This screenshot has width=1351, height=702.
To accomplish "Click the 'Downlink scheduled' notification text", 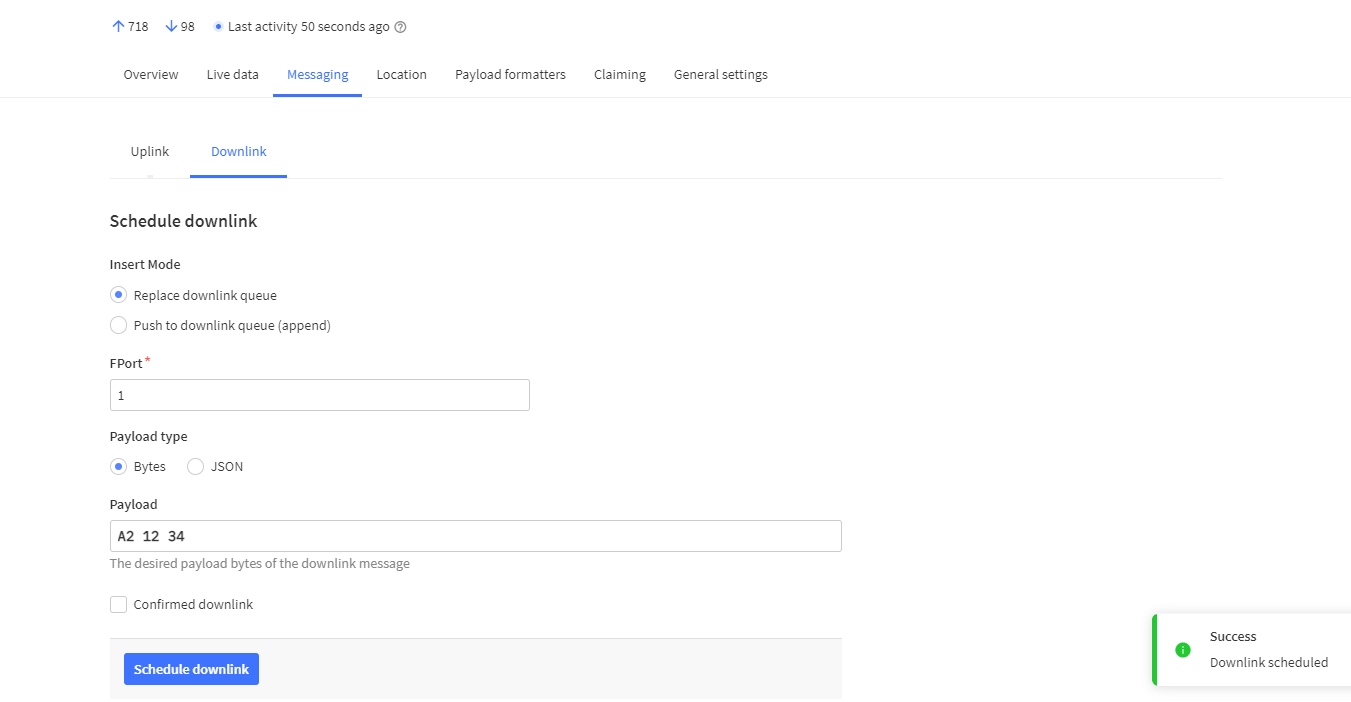I will click(1269, 662).
